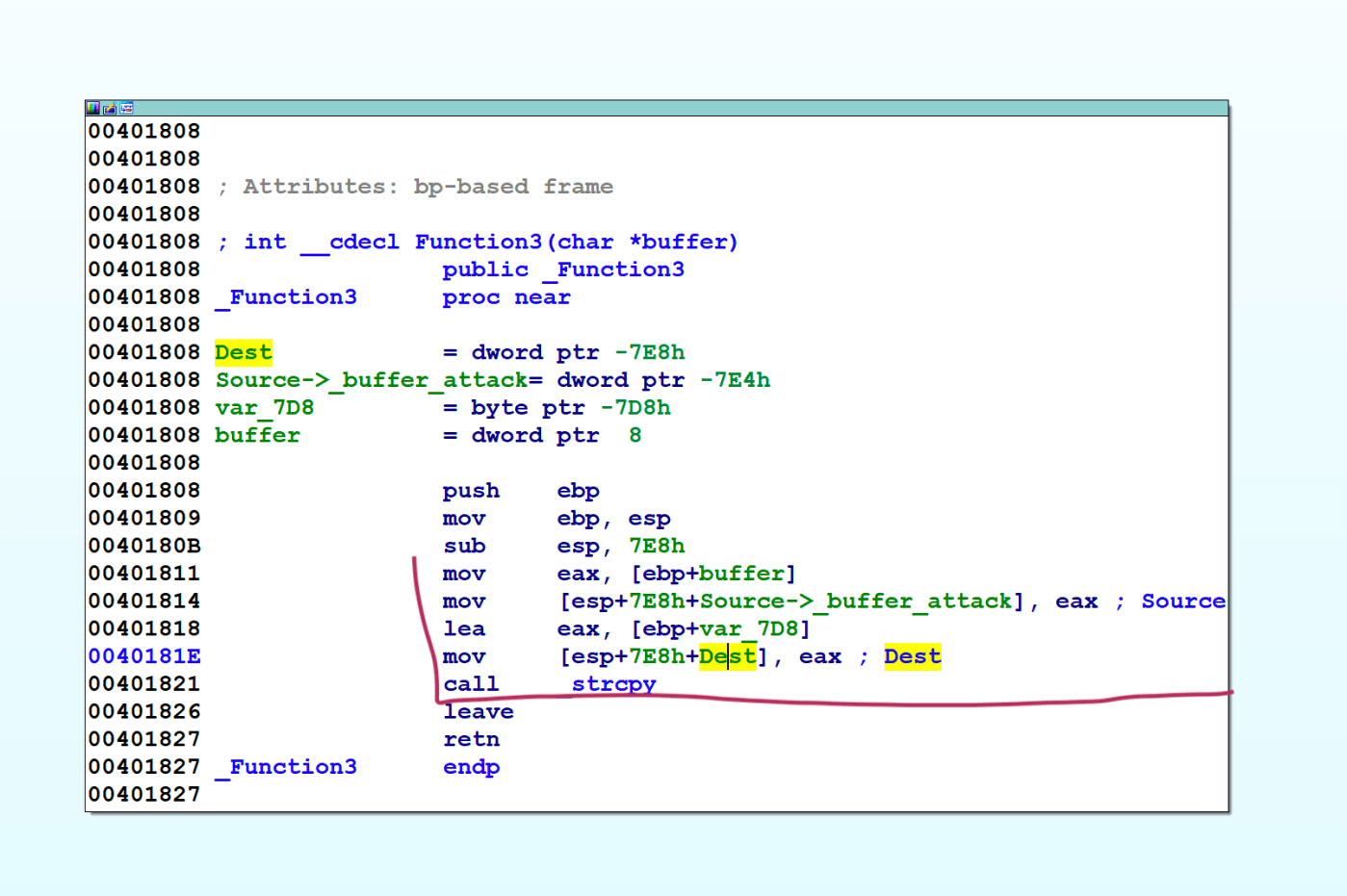This screenshot has height=896, width=1347.
Task: Click the pencil edit icon in node header
Action: pyautogui.click(x=110, y=108)
